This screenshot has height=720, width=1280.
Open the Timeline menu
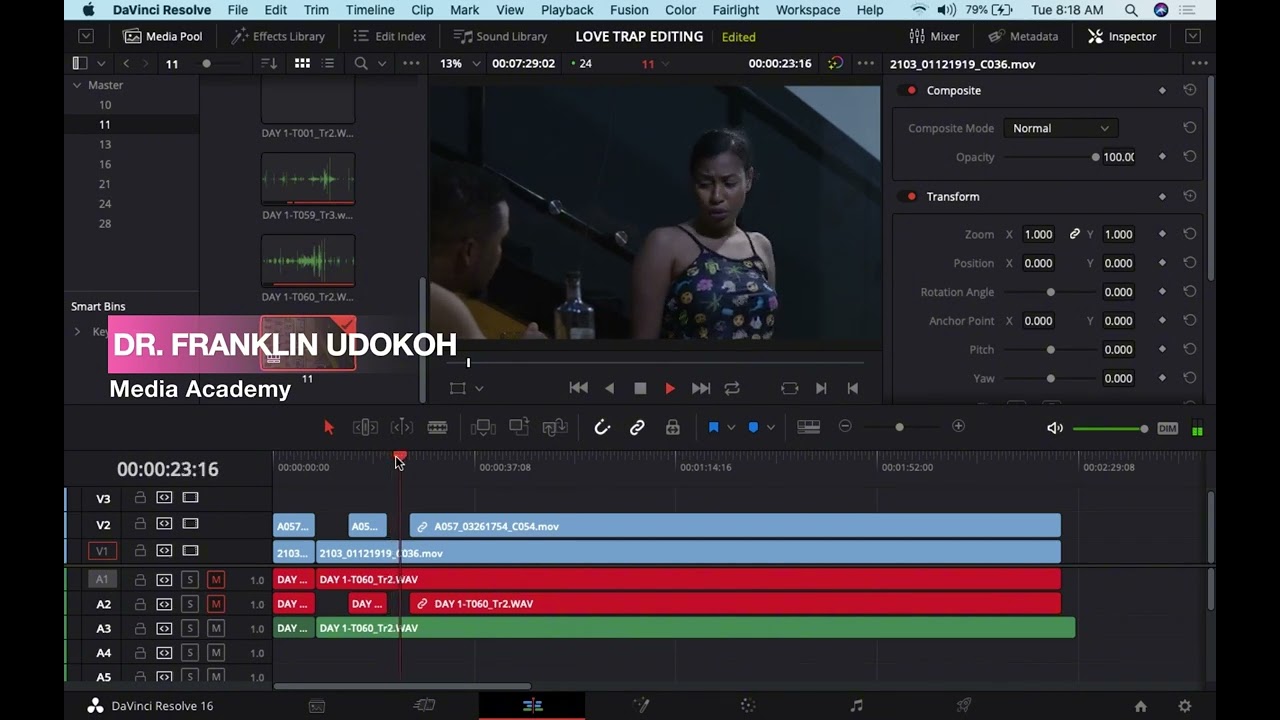[370, 10]
